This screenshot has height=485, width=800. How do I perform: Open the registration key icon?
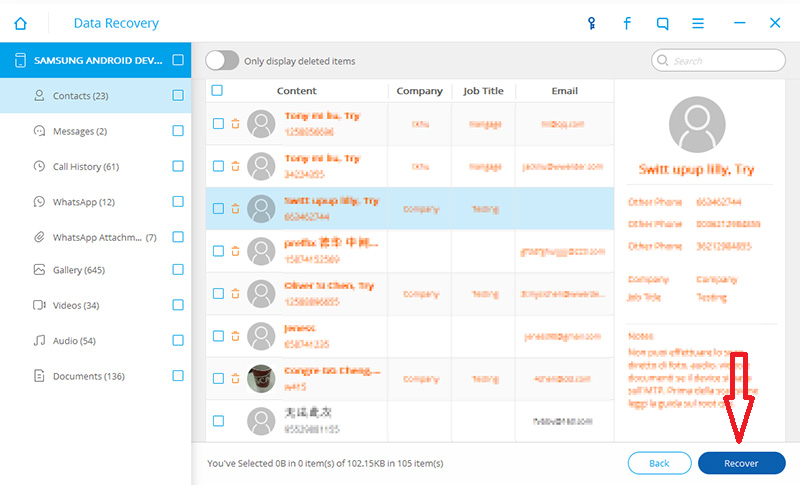click(591, 23)
